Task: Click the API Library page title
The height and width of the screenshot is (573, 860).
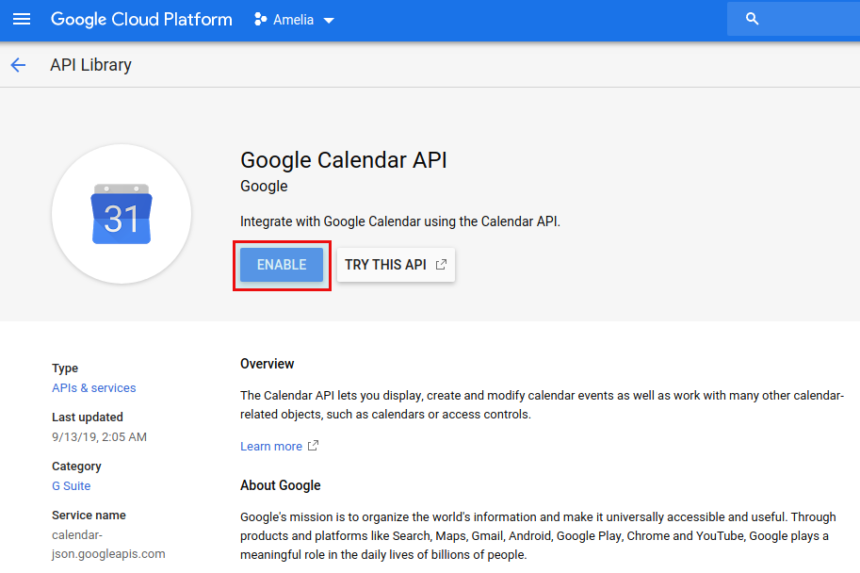Action: [91, 65]
